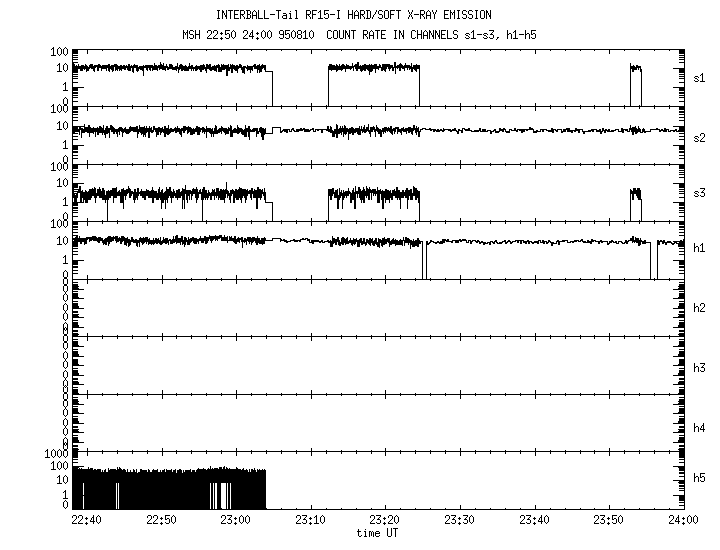Select the 23:30 time axis label
This screenshot has width=720, height=550.
459,520
